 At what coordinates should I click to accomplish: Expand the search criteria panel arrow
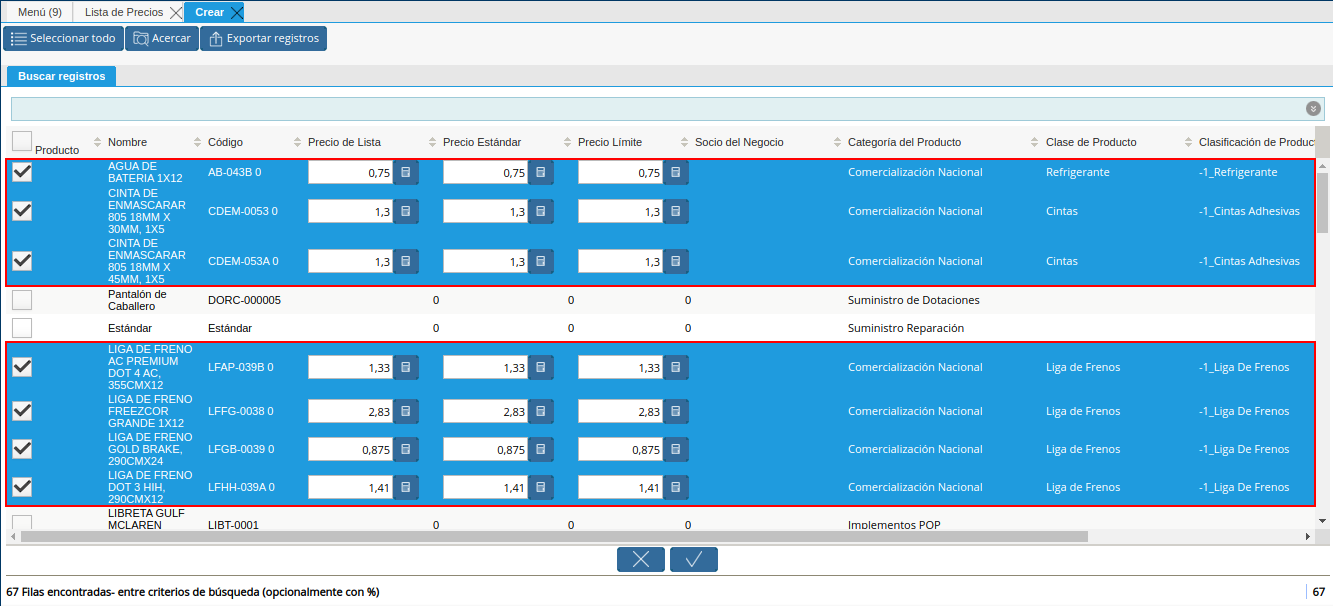1313,109
